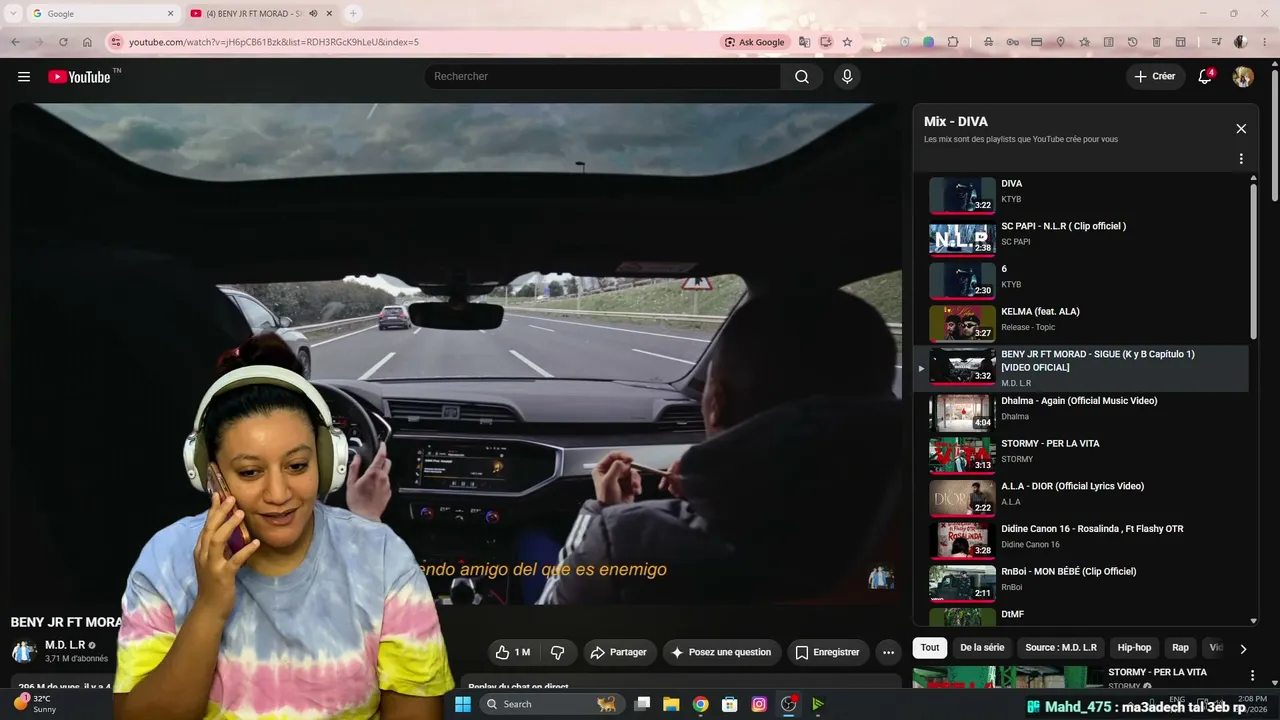Viewport: 1280px width, 720px height.
Task: Go to the YouTube home logo
Action: pos(79,77)
